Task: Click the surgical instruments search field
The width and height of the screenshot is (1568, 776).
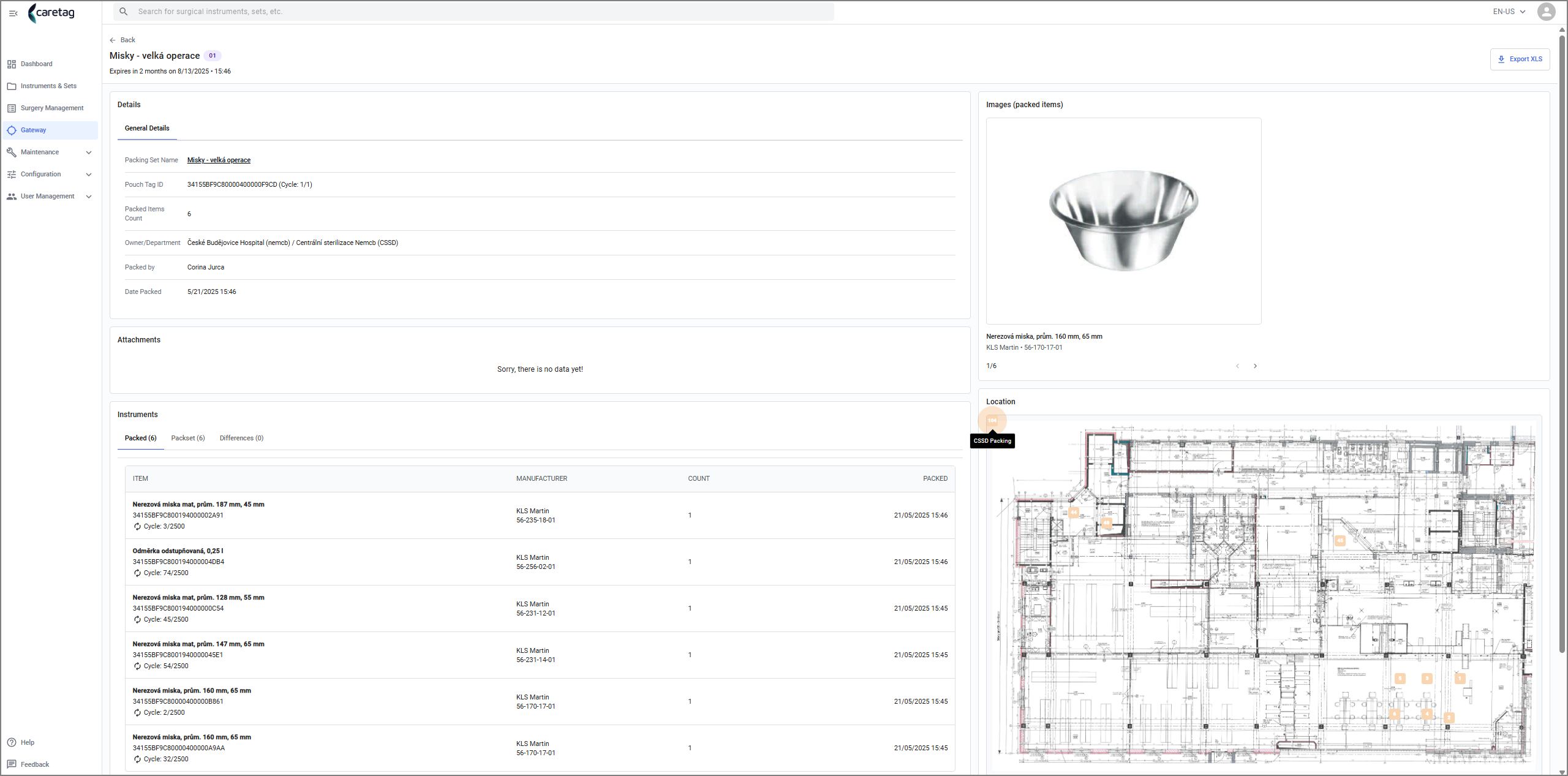Action: click(473, 12)
